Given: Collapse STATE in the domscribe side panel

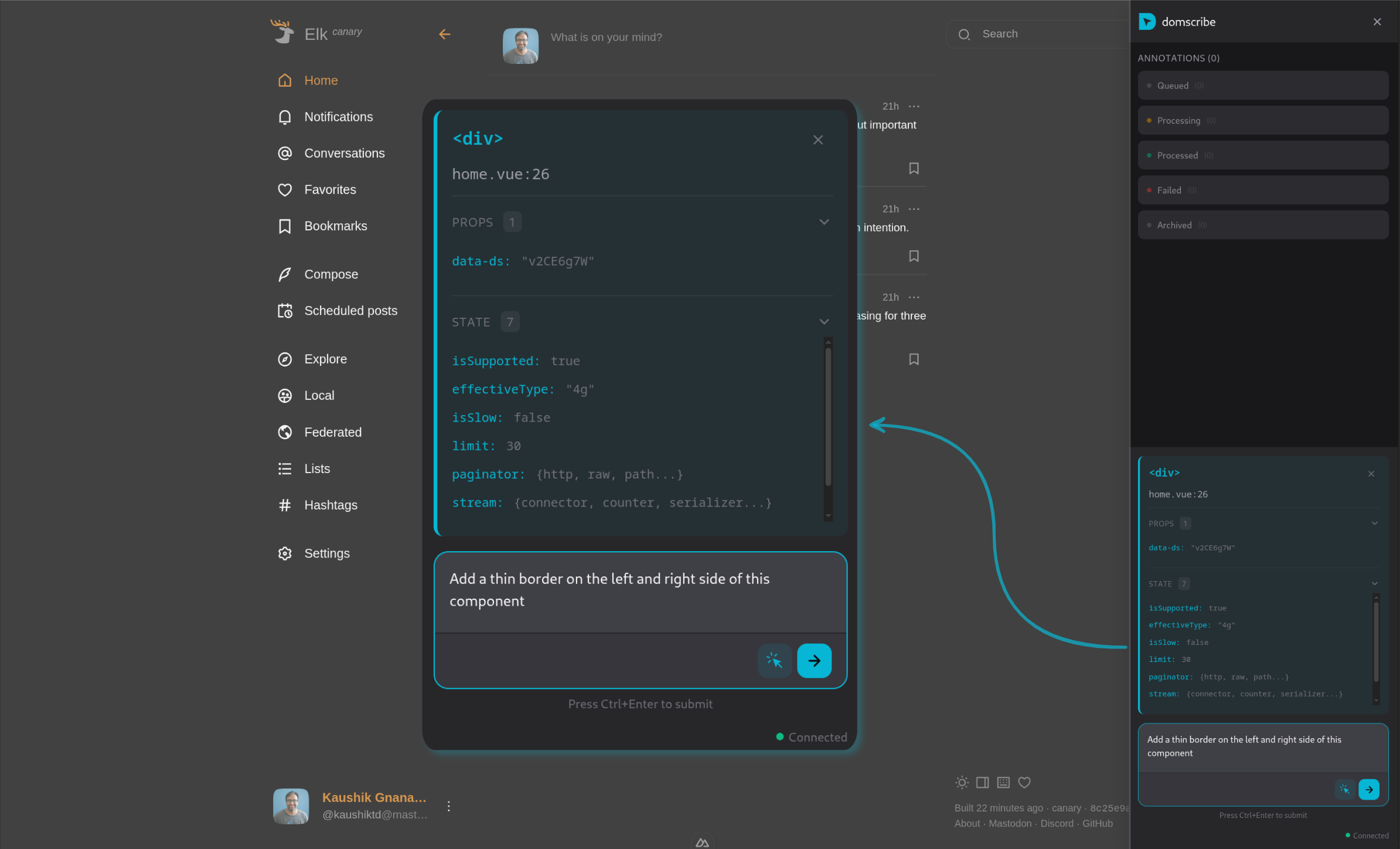Looking at the screenshot, I should point(1375,583).
